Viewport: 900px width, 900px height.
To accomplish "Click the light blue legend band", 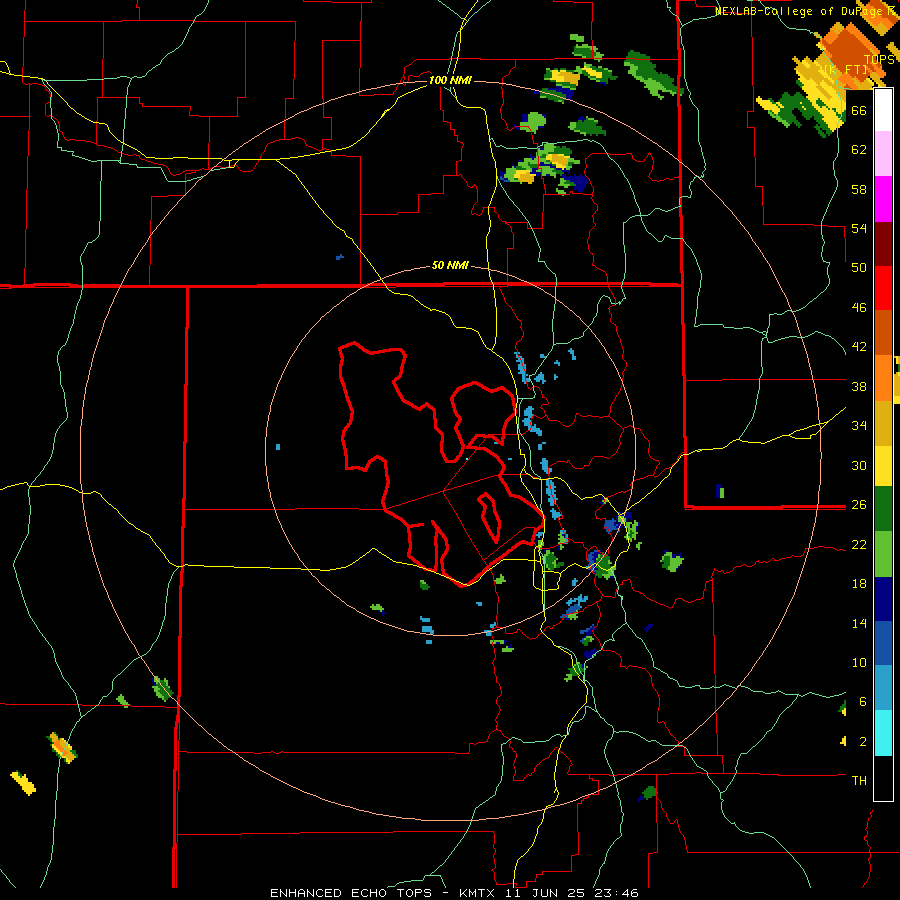I will coord(883,688).
